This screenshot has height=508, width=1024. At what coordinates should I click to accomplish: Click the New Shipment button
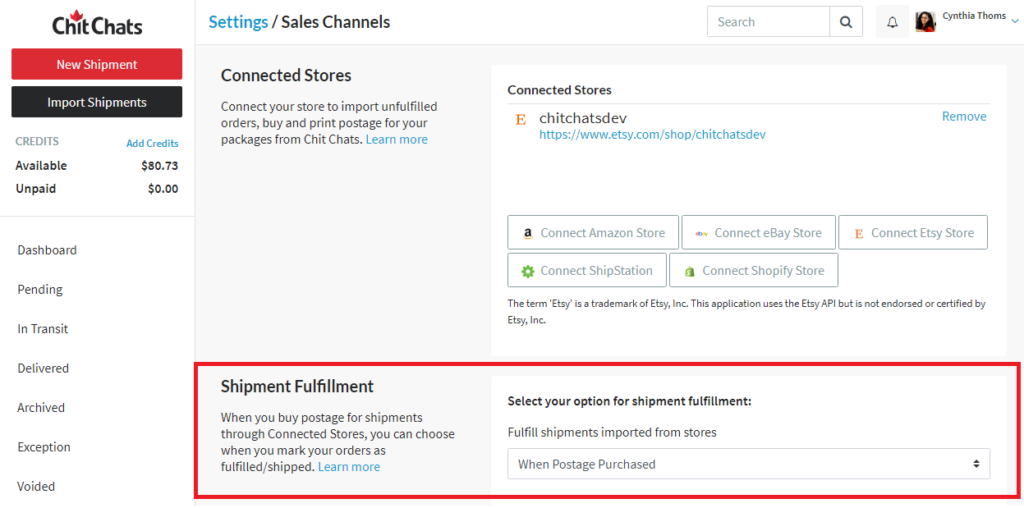97,64
